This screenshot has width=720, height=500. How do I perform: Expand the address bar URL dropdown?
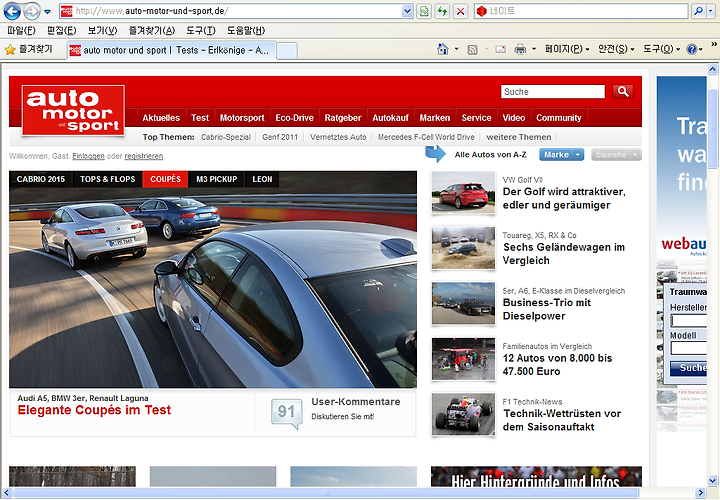pos(407,11)
